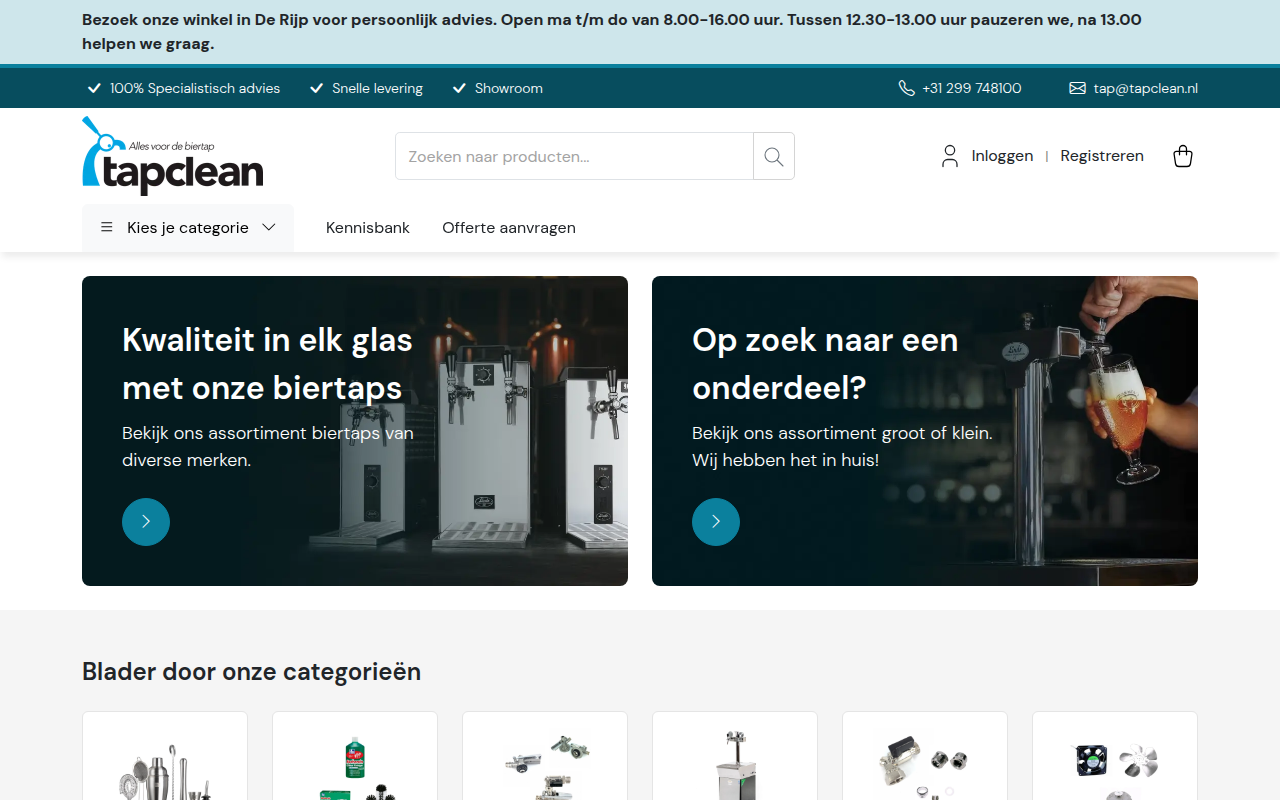Screen dimensions: 1280x800
Task: Open the green cleaning bottle category card
Action: click(x=355, y=756)
